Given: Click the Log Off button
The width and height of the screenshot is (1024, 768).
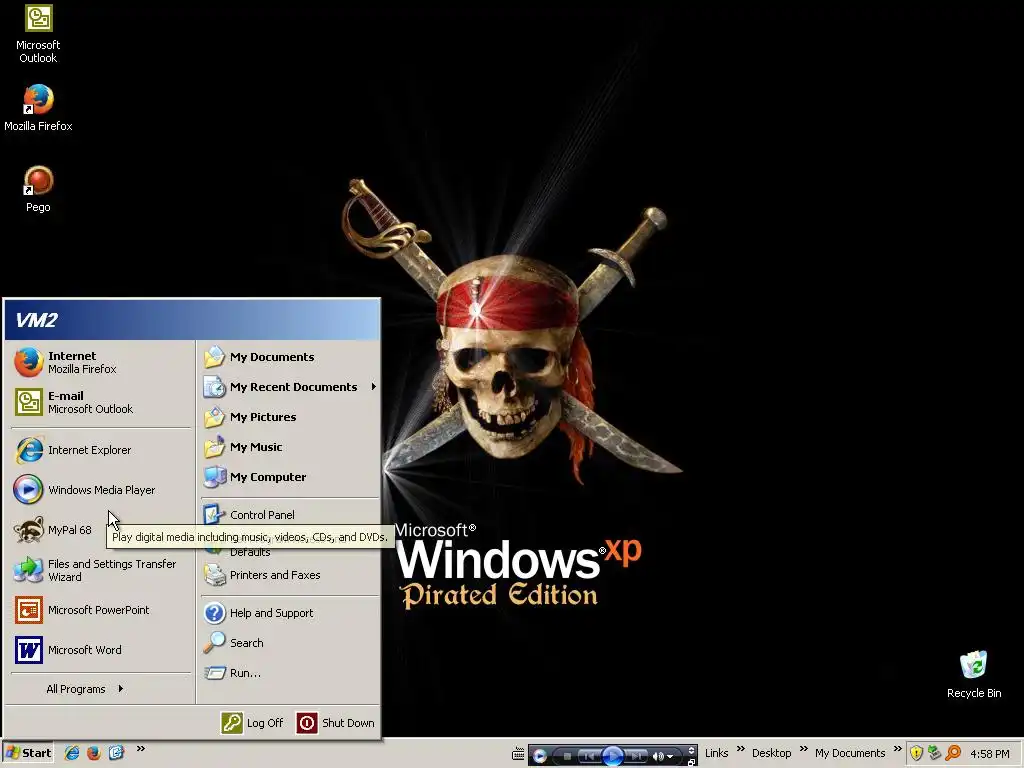Looking at the screenshot, I should (252, 723).
